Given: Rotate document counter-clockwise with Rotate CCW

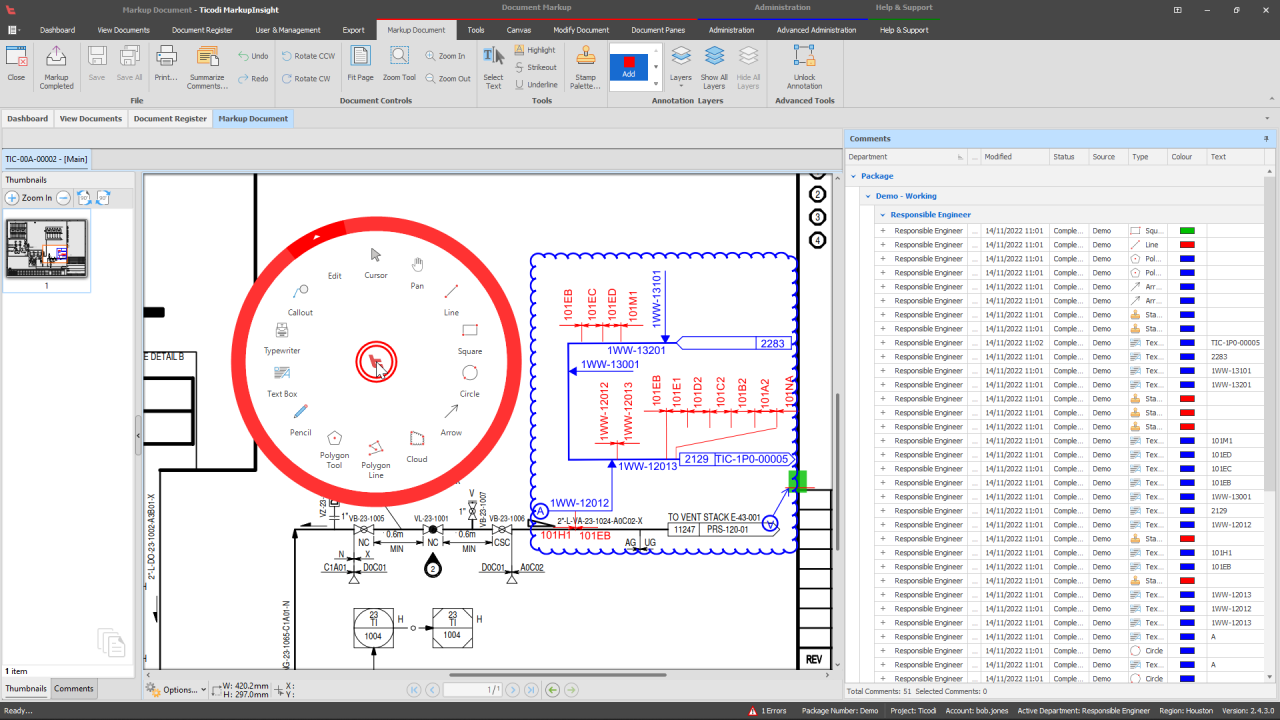Looking at the screenshot, I should pos(308,56).
